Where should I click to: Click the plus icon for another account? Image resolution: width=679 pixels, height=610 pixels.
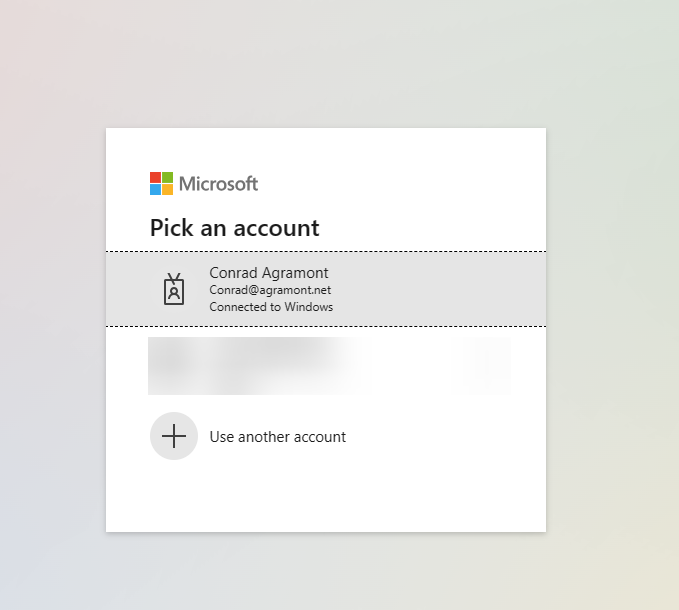(174, 436)
